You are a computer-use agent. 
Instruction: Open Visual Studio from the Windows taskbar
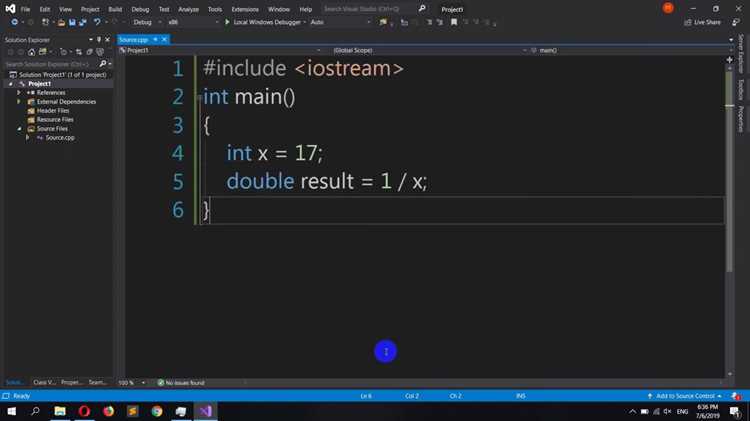point(205,411)
